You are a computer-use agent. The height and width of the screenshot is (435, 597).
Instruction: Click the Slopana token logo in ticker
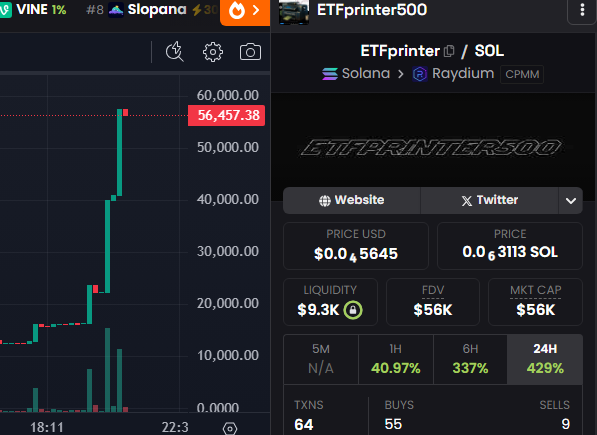coord(116,10)
